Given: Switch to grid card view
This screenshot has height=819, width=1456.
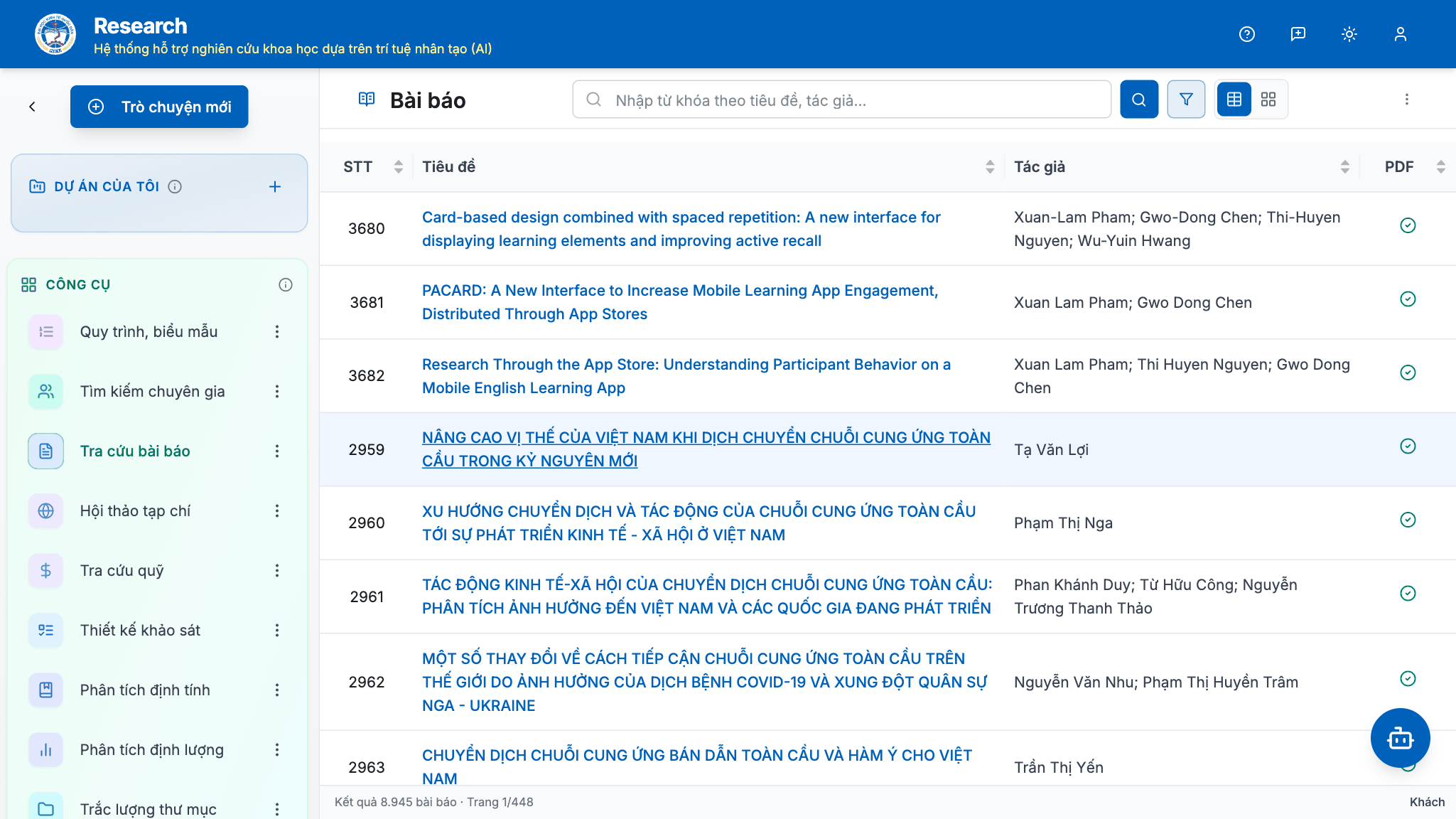Looking at the screenshot, I should point(1268,100).
